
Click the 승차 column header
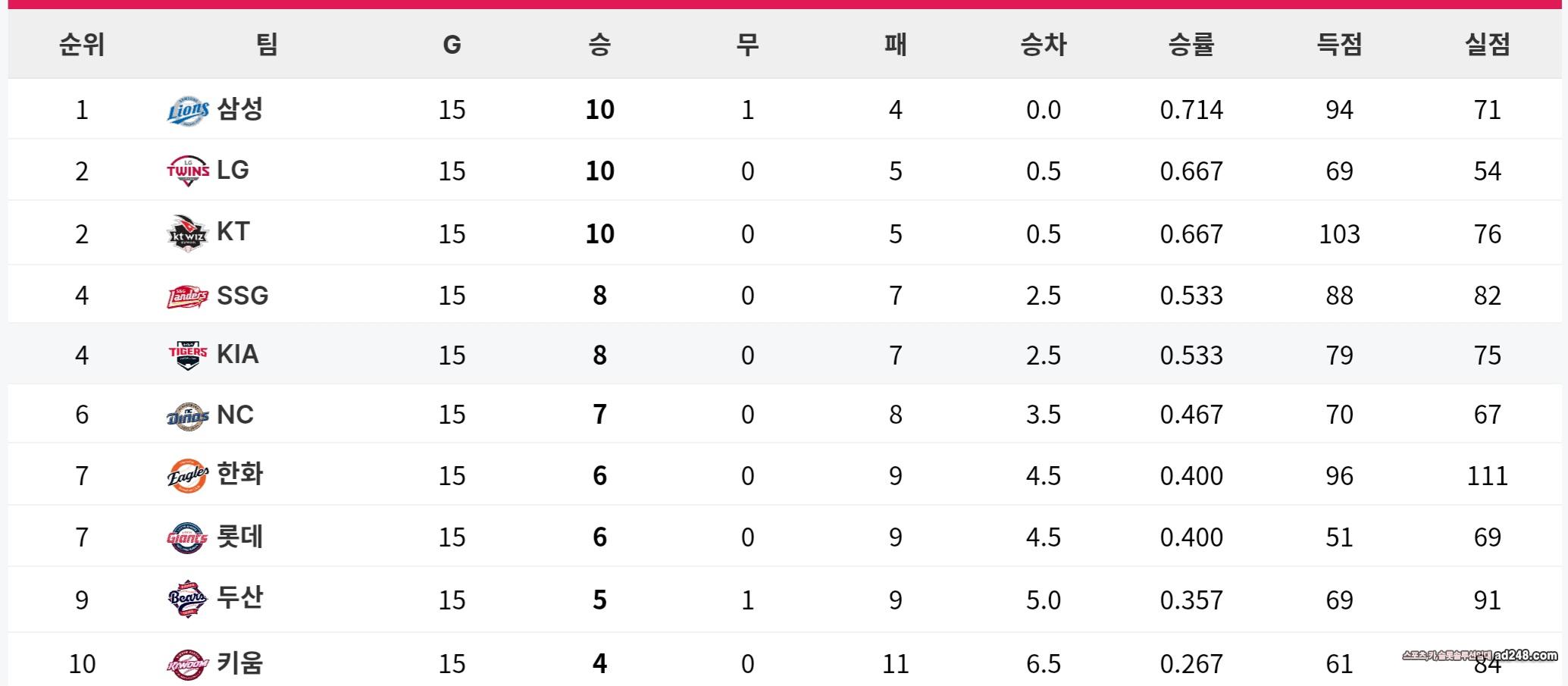(x=1043, y=45)
